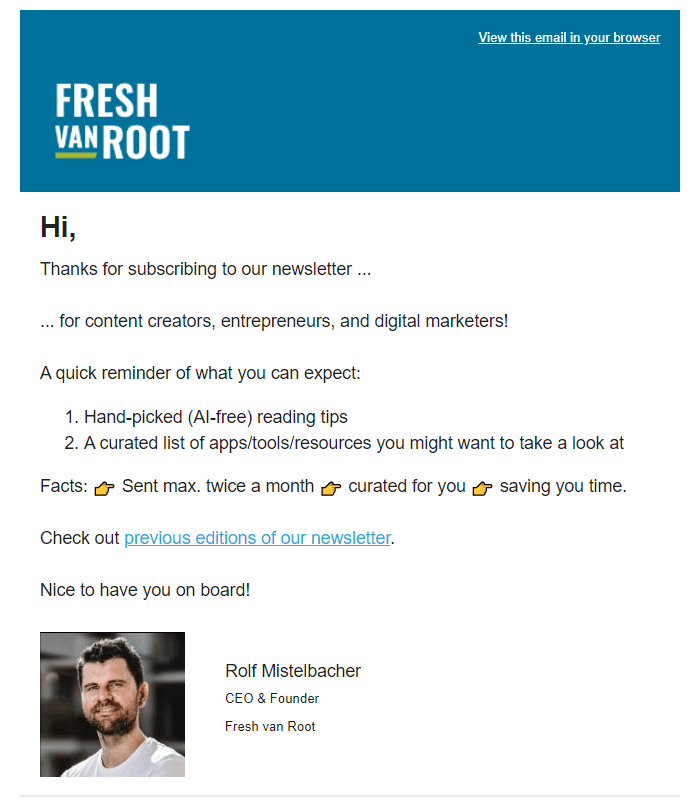Click "Thanks for subscribing to our newsletter" line
The image size is (696, 803).
coord(205,269)
